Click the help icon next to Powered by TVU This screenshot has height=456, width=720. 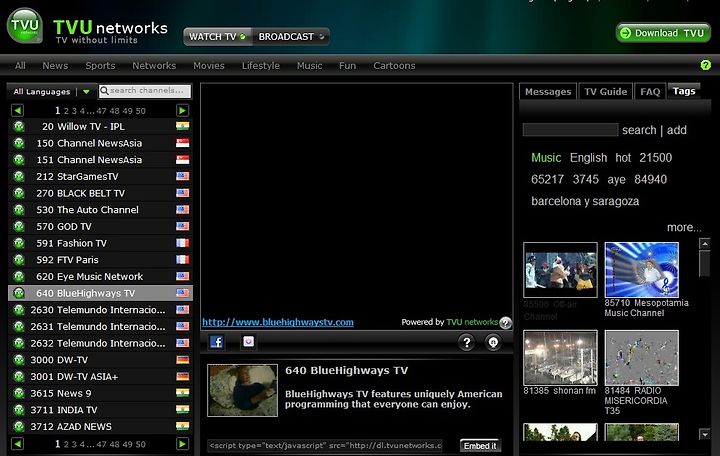[x=505, y=323]
